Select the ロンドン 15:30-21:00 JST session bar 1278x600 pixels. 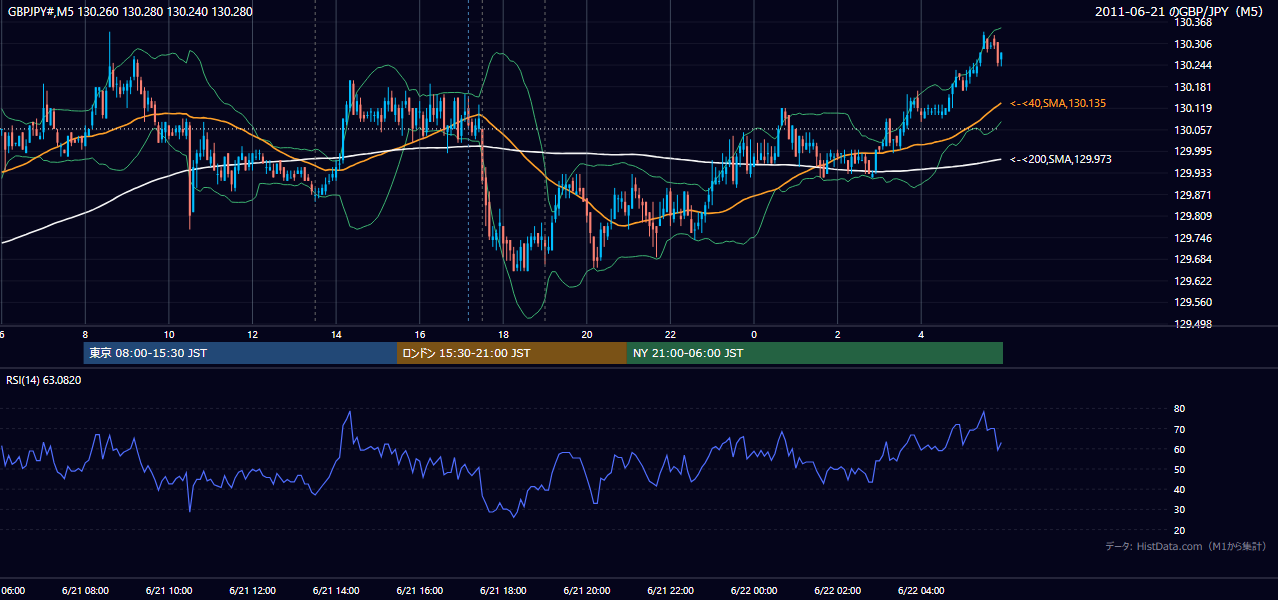pos(512,353)
